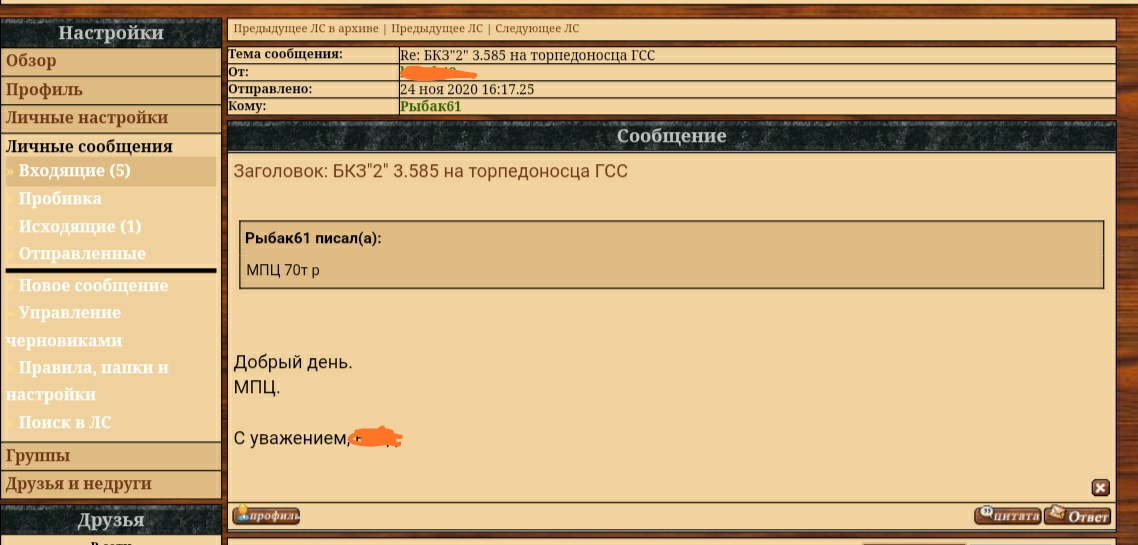Click the reply (Ответ) envelope button
Viewport: 1138px width, 545px height.
click(x=1078, y=515)
